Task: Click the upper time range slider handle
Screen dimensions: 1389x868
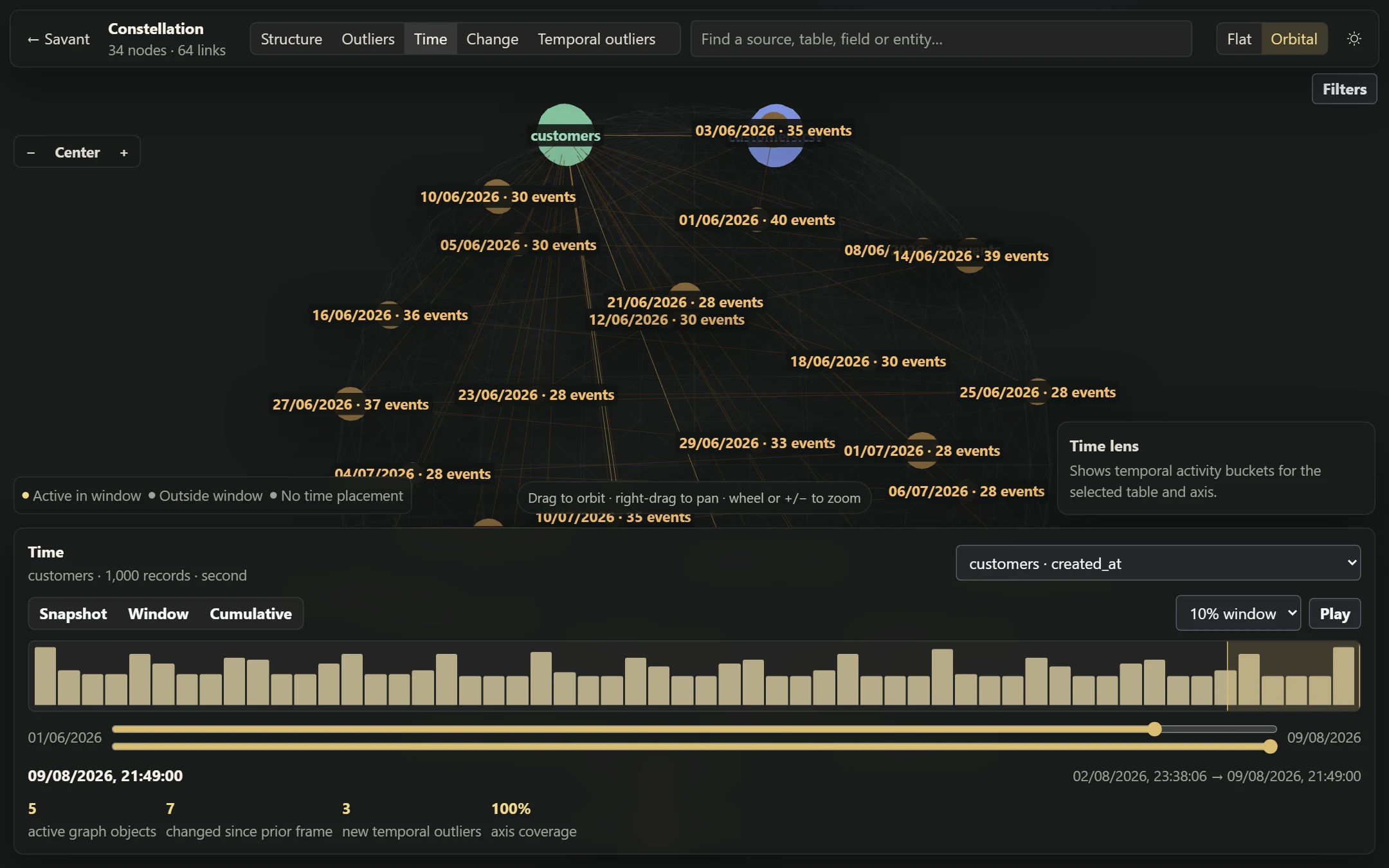Action: [1155, 729]
